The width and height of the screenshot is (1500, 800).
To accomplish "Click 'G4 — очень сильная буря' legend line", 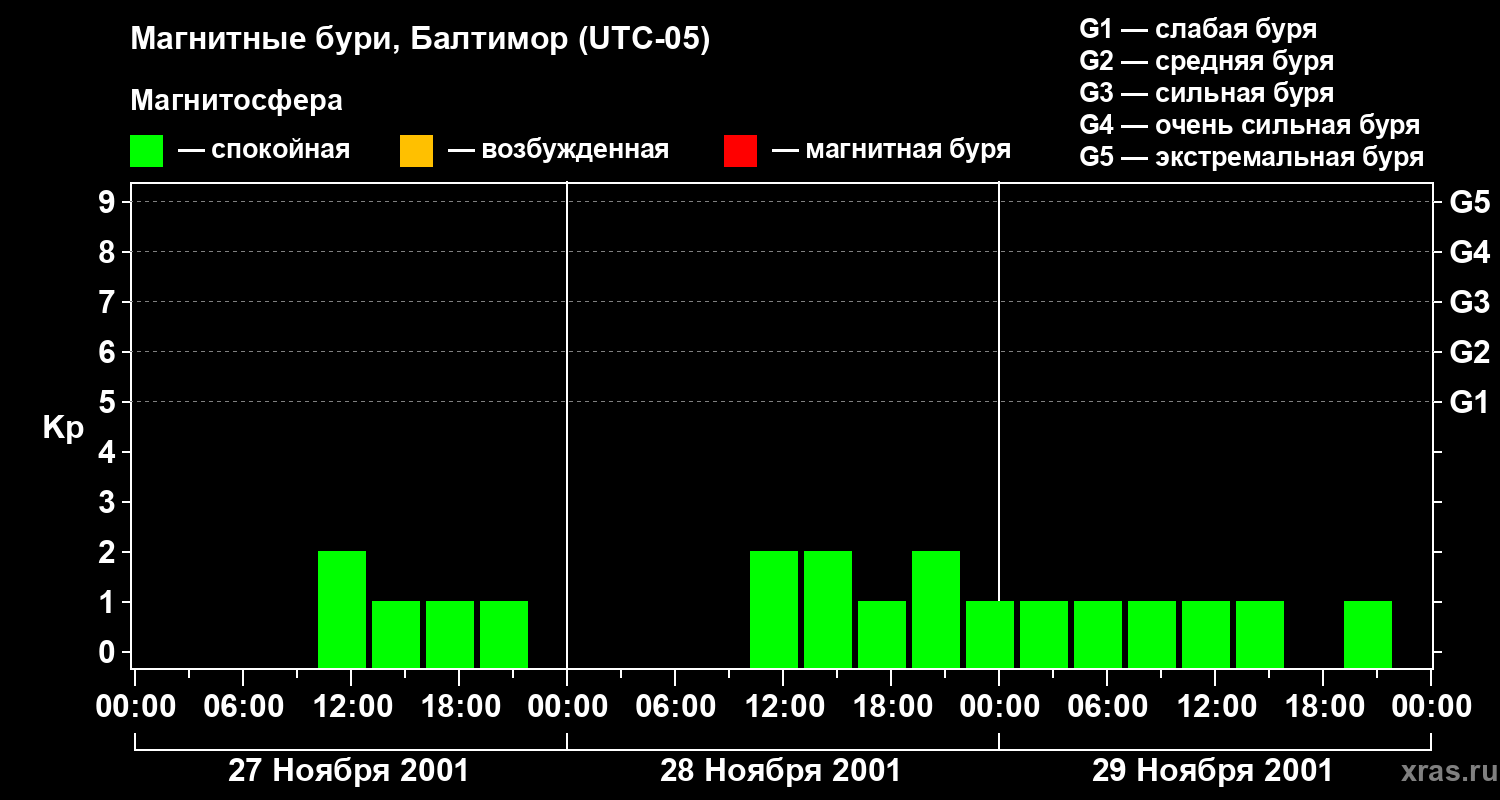I will pyautogui.click(x=1249, y=125).
